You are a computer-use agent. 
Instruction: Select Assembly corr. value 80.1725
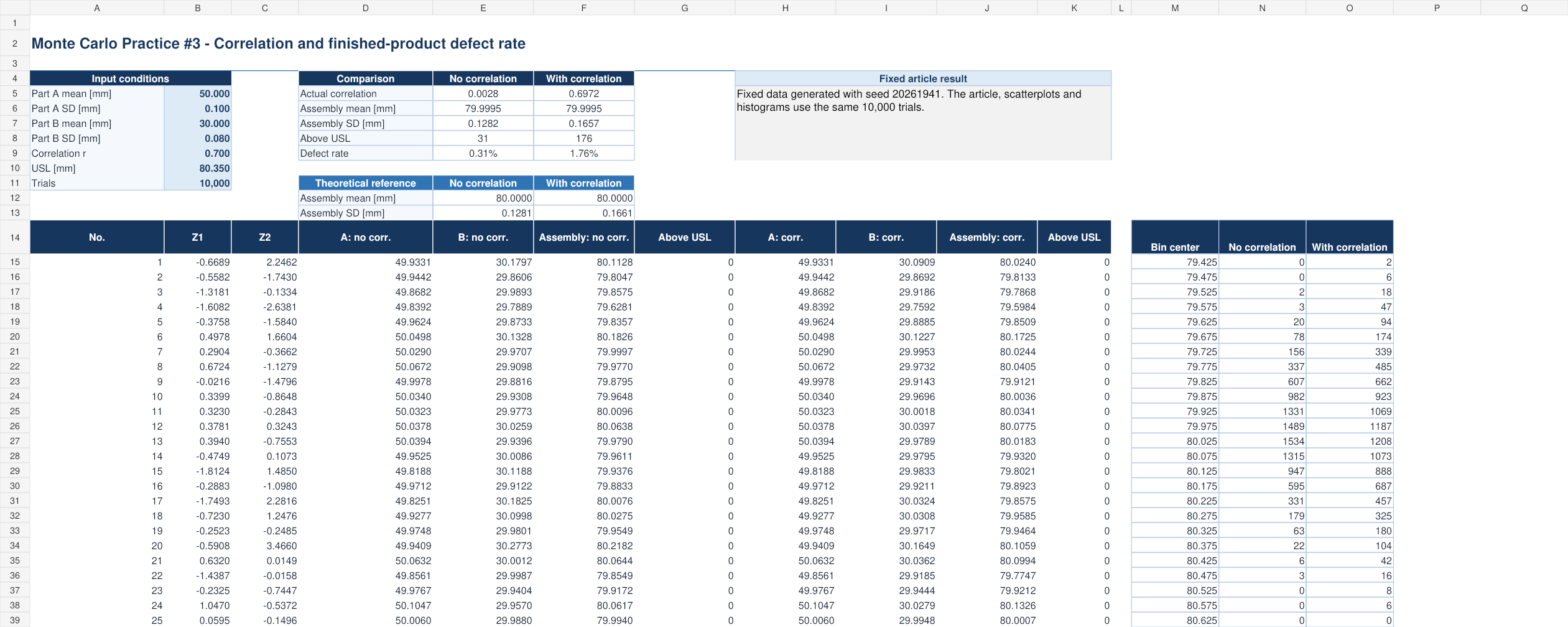pos(986,337)
